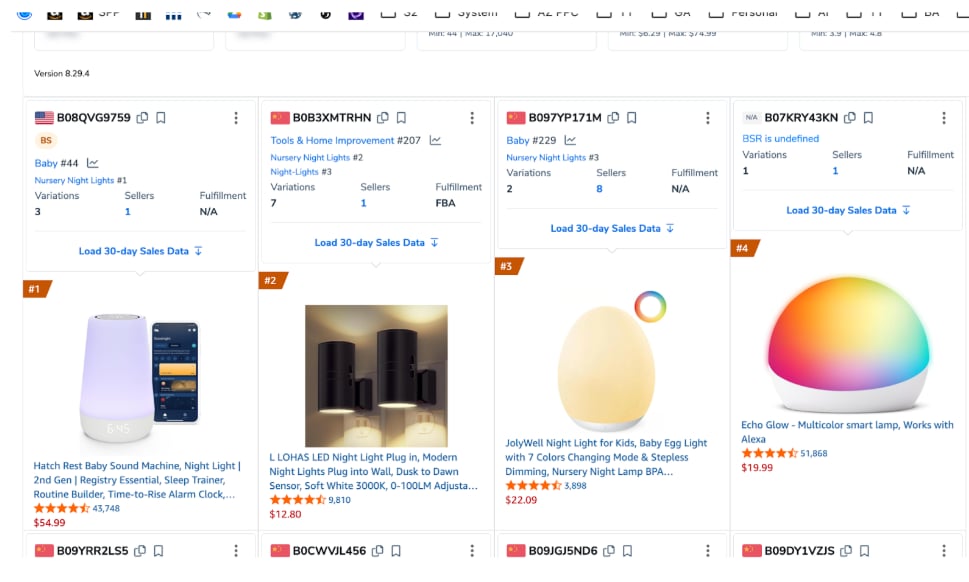Open kebab menu for B07KRY43KN
The image size is (969, 582).
pos(943,118)
